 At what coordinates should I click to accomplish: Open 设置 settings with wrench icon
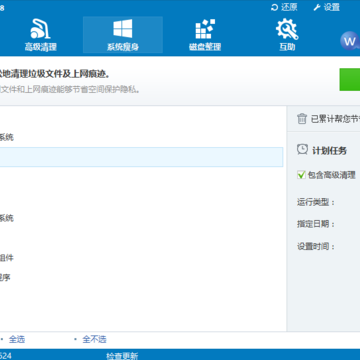326,7
